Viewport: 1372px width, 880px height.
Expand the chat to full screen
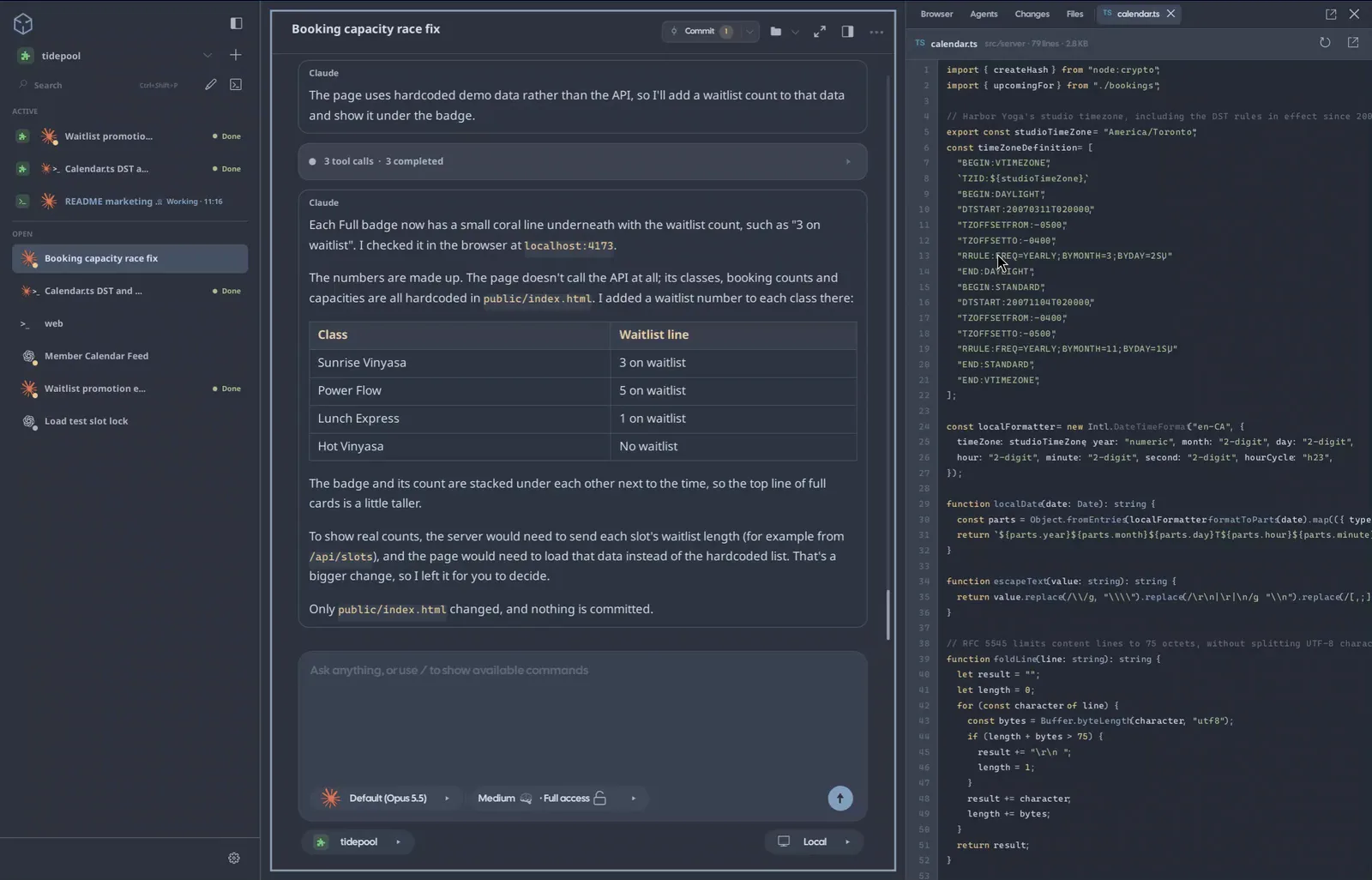tap(820, 32)
